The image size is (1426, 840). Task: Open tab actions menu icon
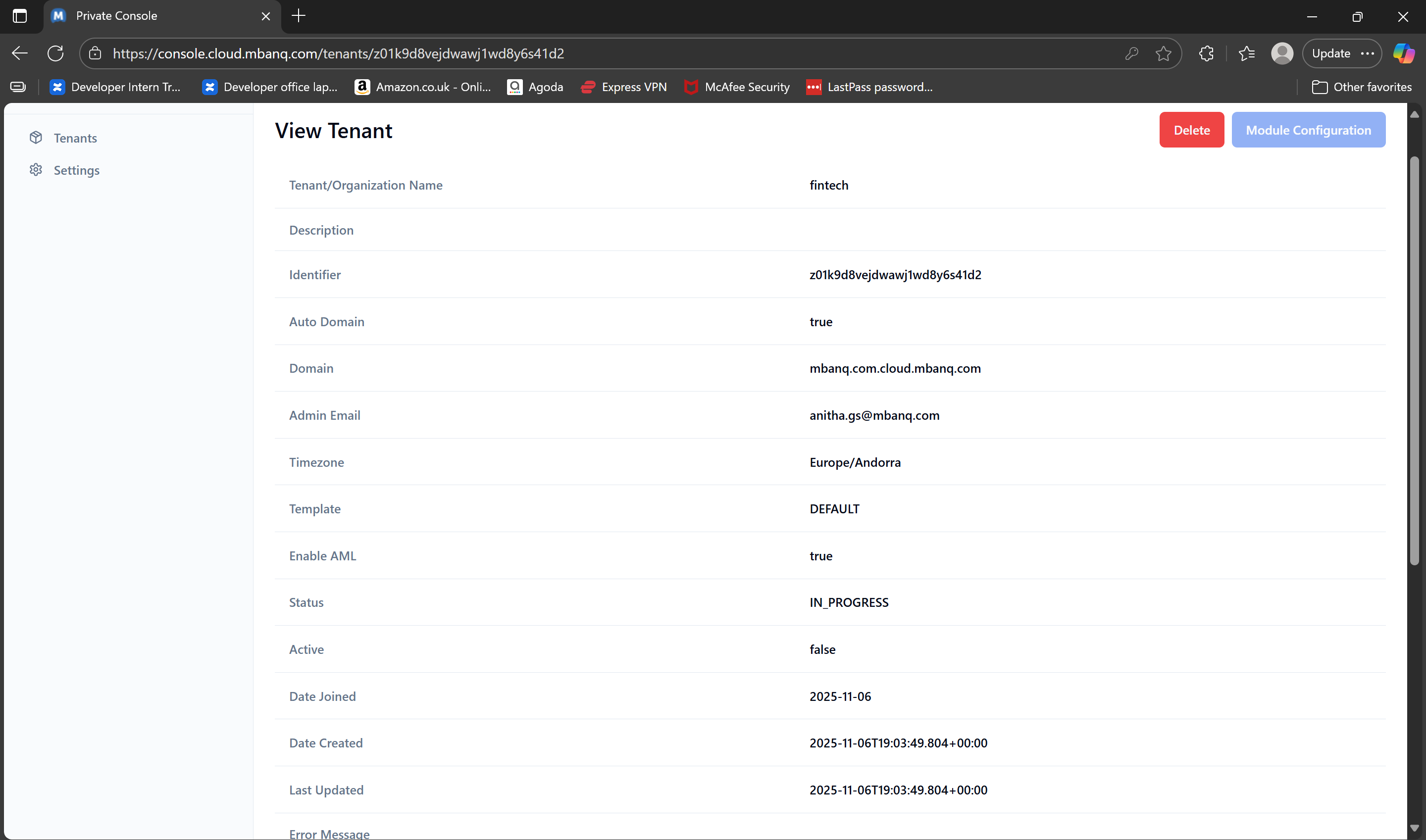pos(20,16)
